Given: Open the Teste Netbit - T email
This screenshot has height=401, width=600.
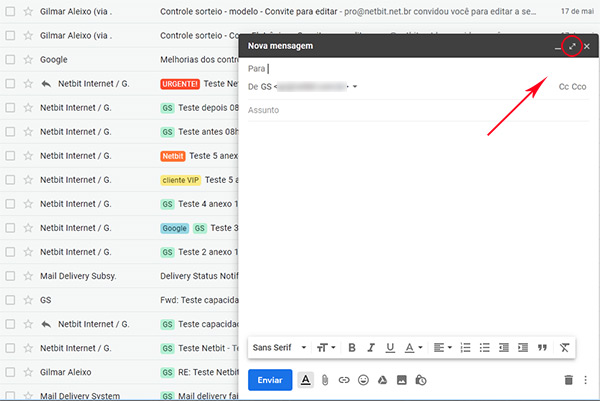Looking at the screenshot, I should point(208,348).
